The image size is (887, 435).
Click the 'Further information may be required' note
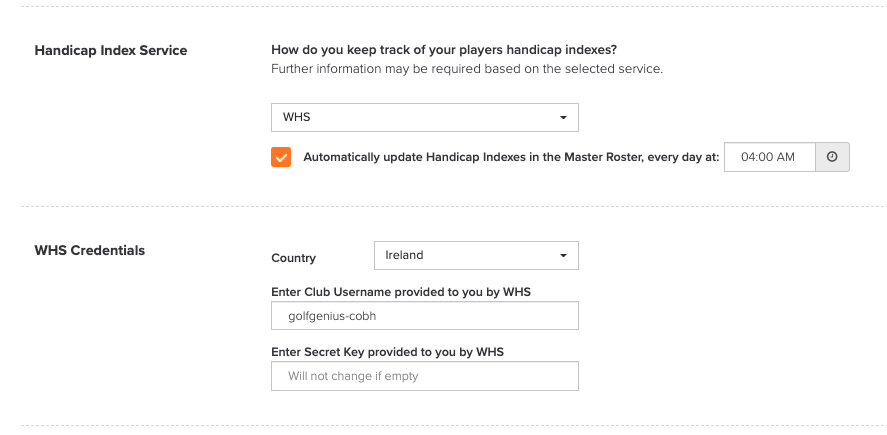(467, 69)
